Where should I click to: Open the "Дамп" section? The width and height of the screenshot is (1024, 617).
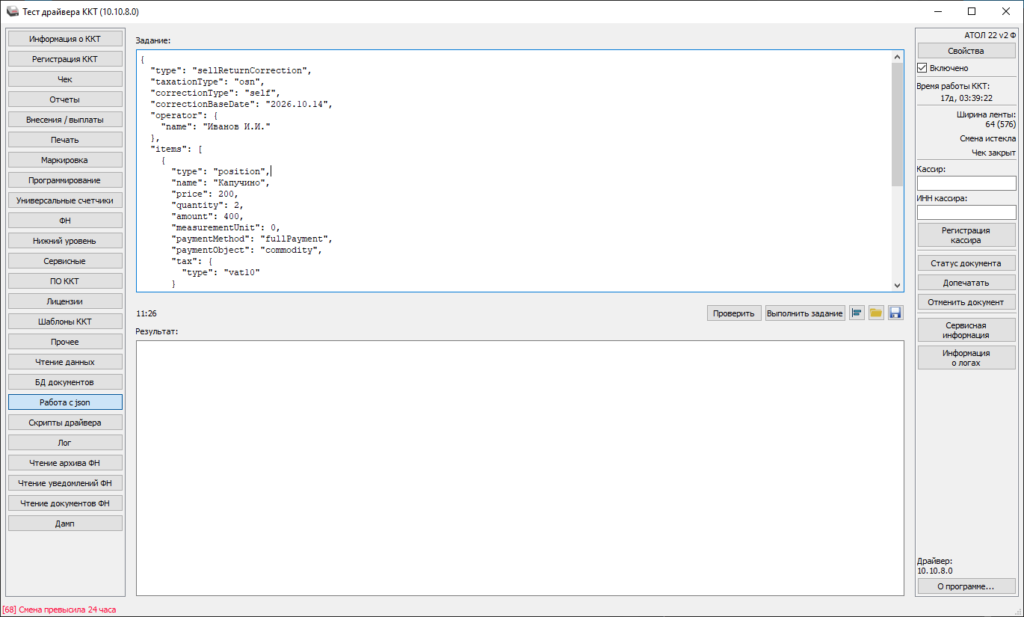65,524
